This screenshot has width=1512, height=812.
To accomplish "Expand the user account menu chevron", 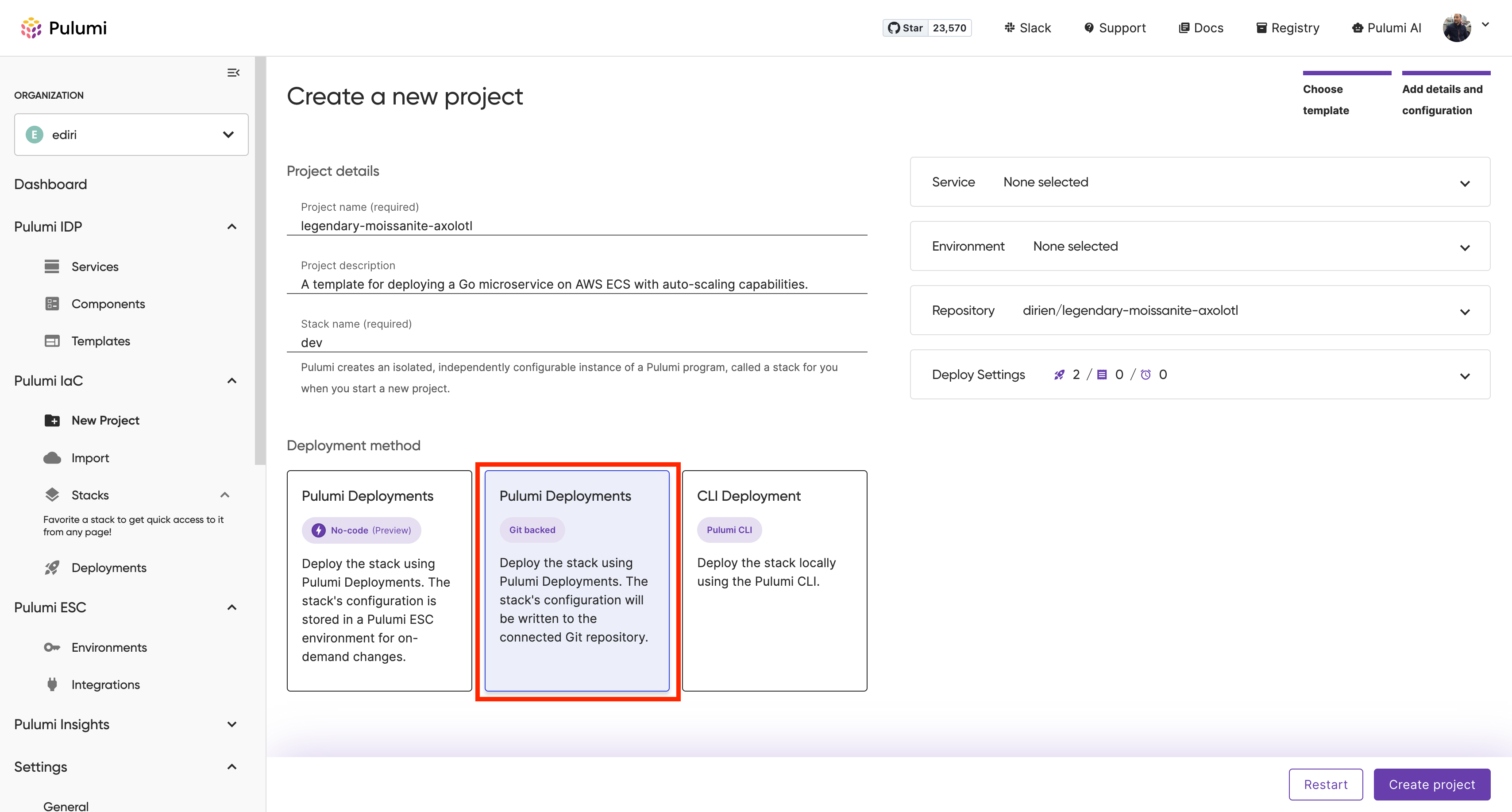I will point(1485,25).
